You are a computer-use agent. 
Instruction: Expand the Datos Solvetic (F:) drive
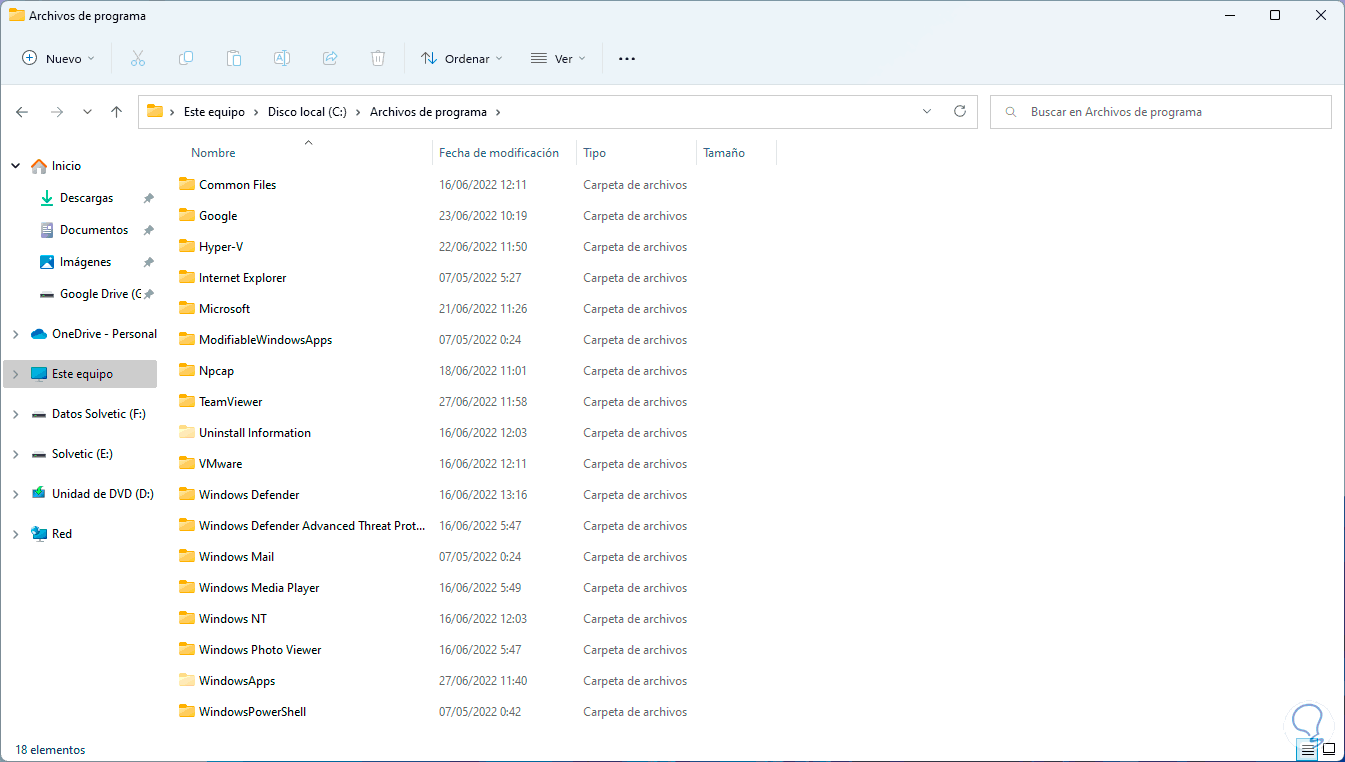coord(15,414)
